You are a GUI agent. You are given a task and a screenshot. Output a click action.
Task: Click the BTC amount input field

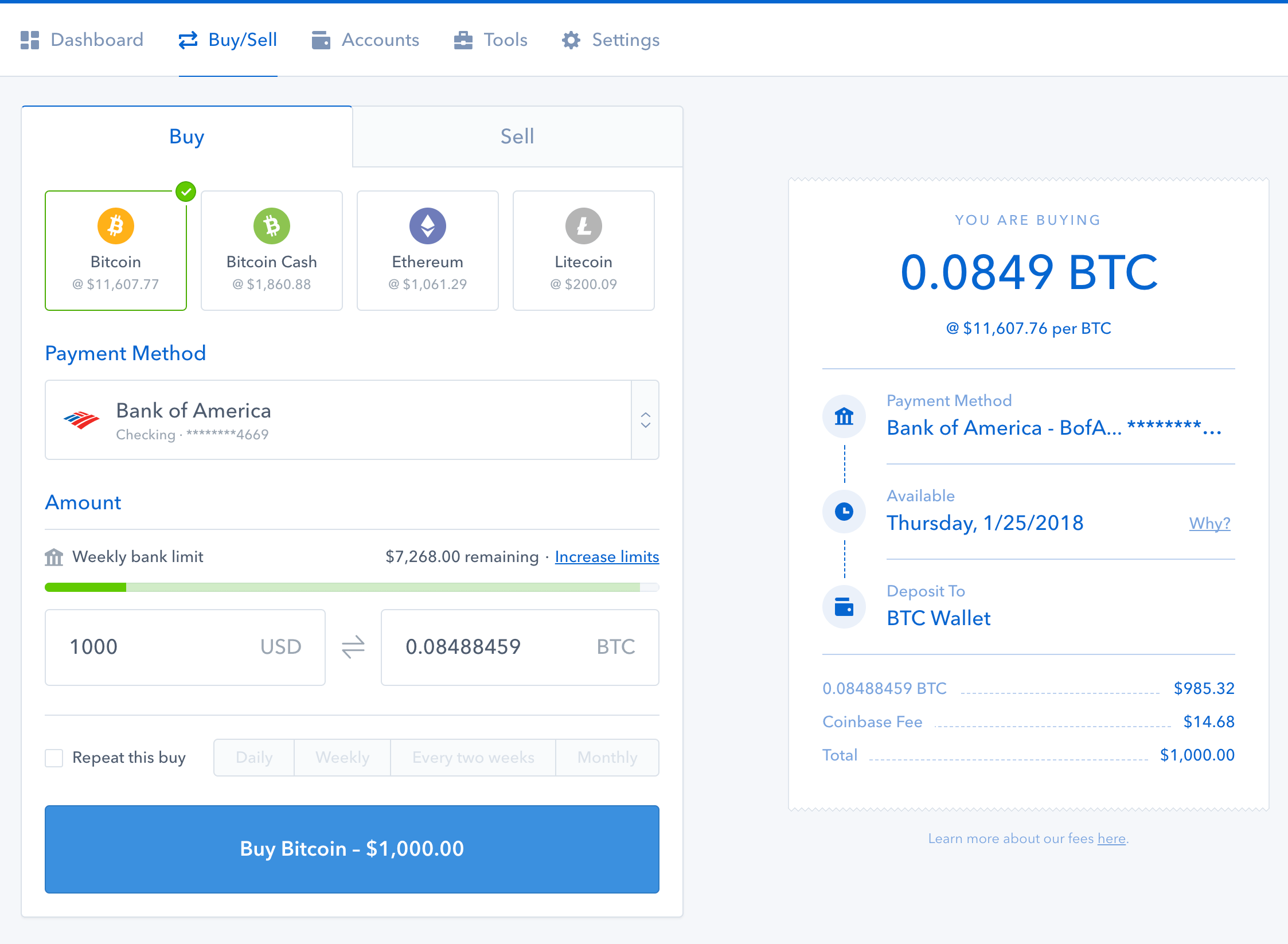[x=520, y=647]
